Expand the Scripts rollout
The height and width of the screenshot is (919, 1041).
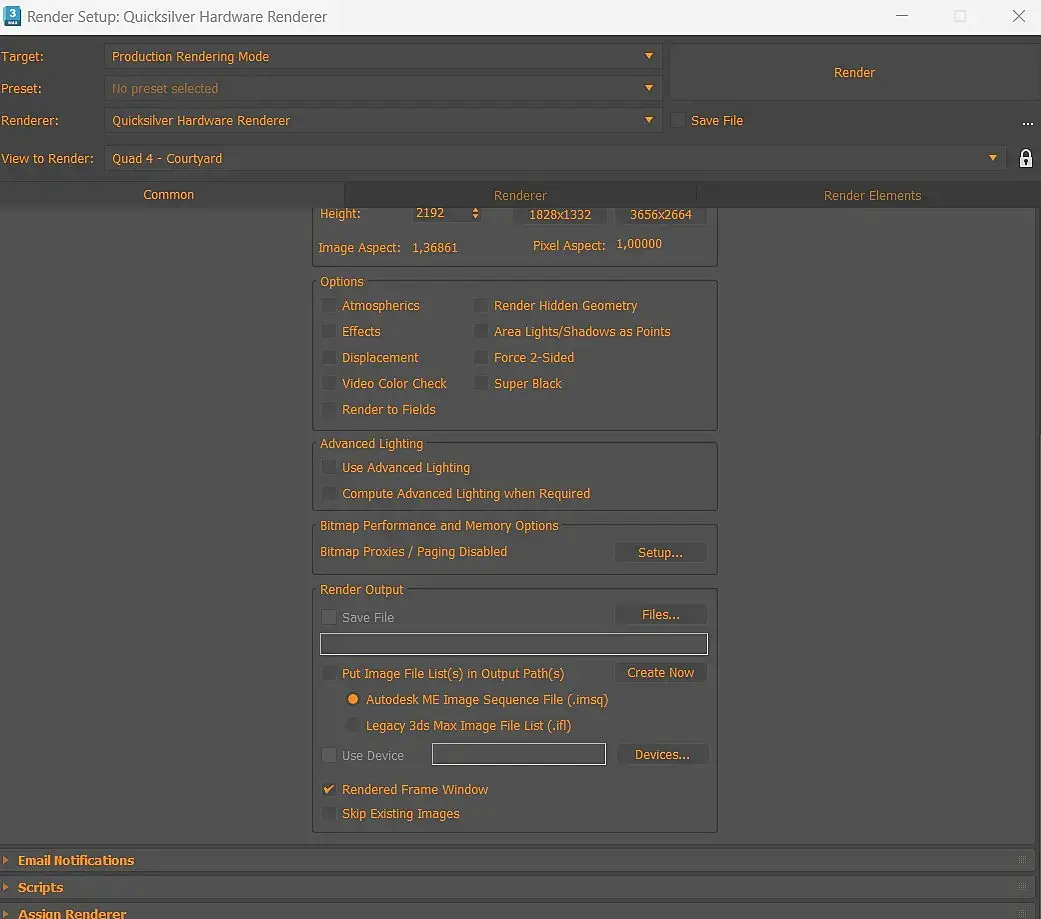[518, 887]
